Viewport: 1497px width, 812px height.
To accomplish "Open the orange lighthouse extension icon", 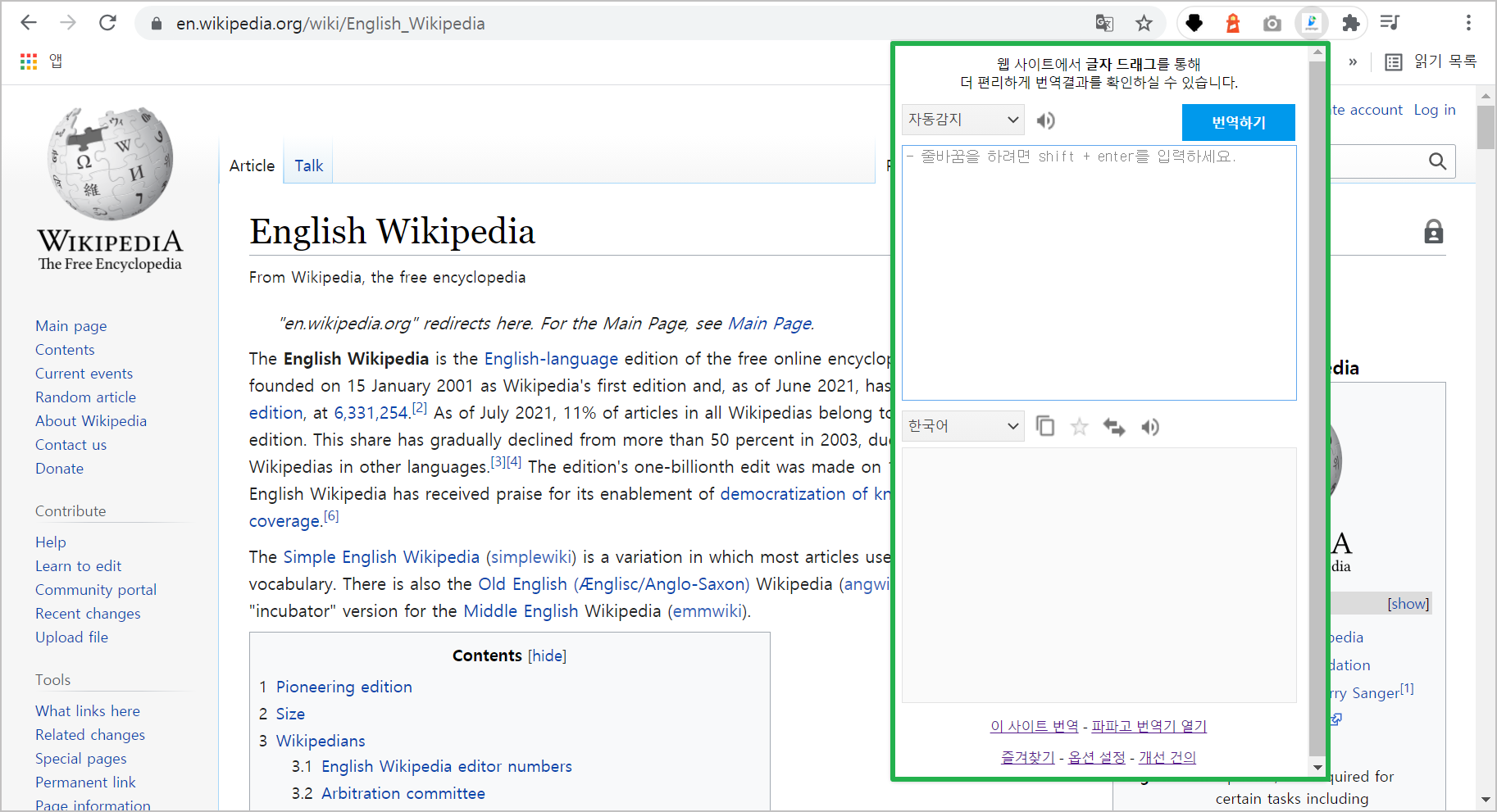I will [x=1233, y=23].
